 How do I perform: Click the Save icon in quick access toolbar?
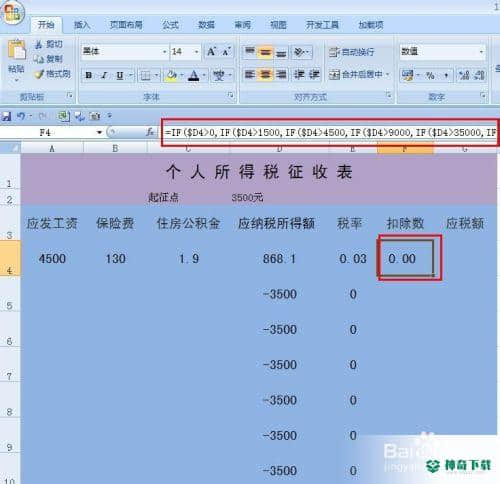click(x=6, y=116)
